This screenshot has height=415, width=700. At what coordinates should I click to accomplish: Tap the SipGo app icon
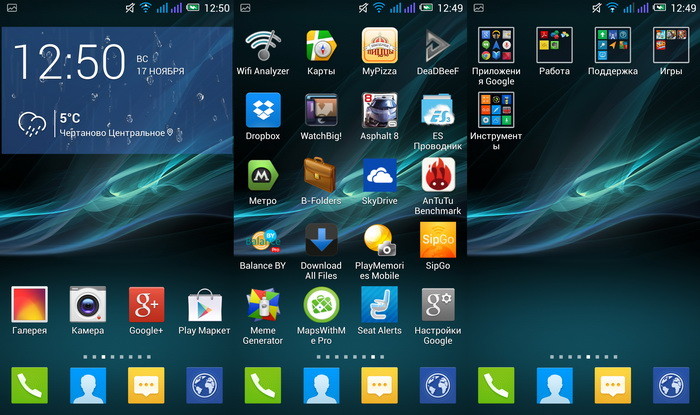coord(438,240)
